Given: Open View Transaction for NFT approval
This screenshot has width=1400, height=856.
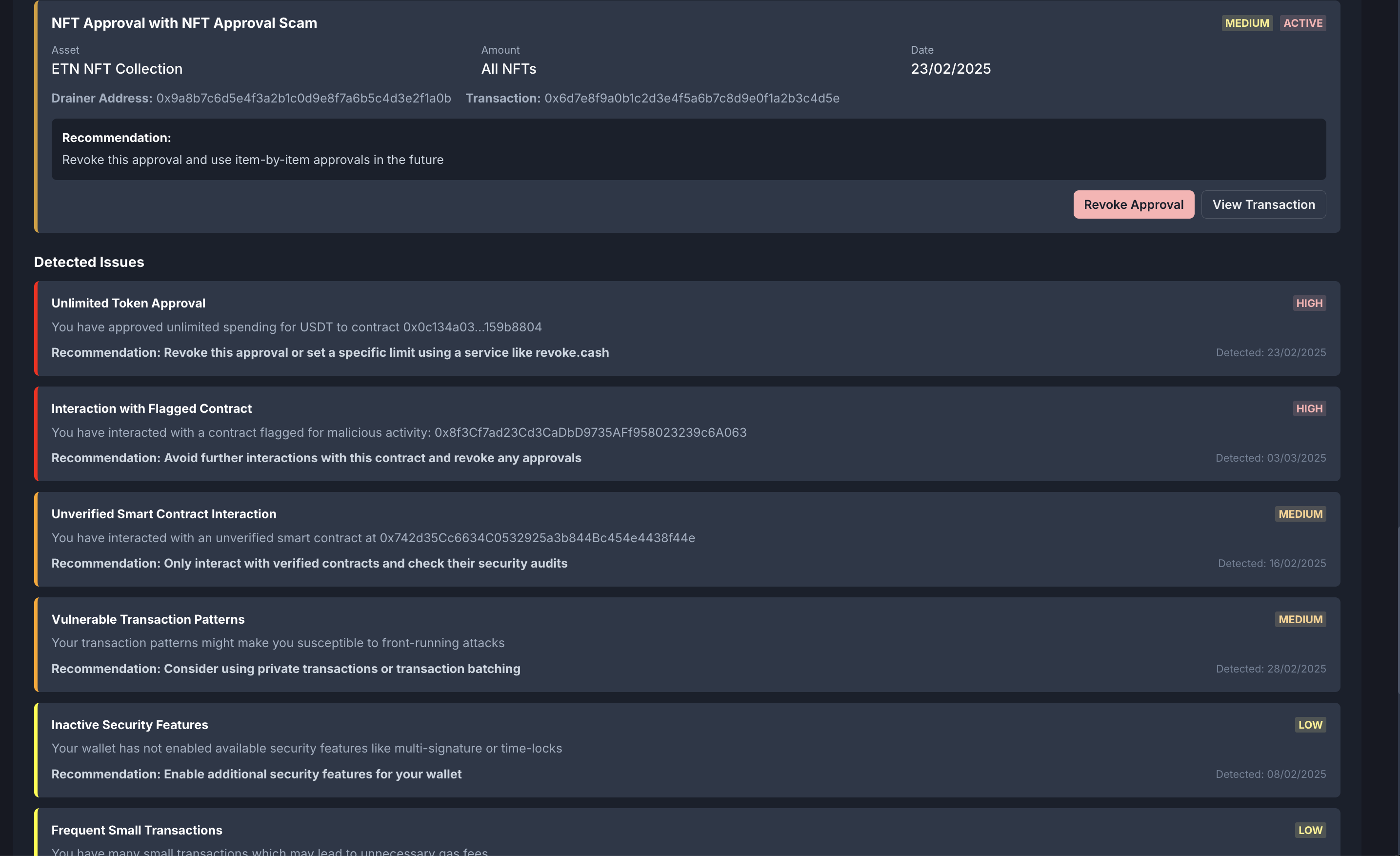Looking at the screenshot, I should click(1263, 204).
